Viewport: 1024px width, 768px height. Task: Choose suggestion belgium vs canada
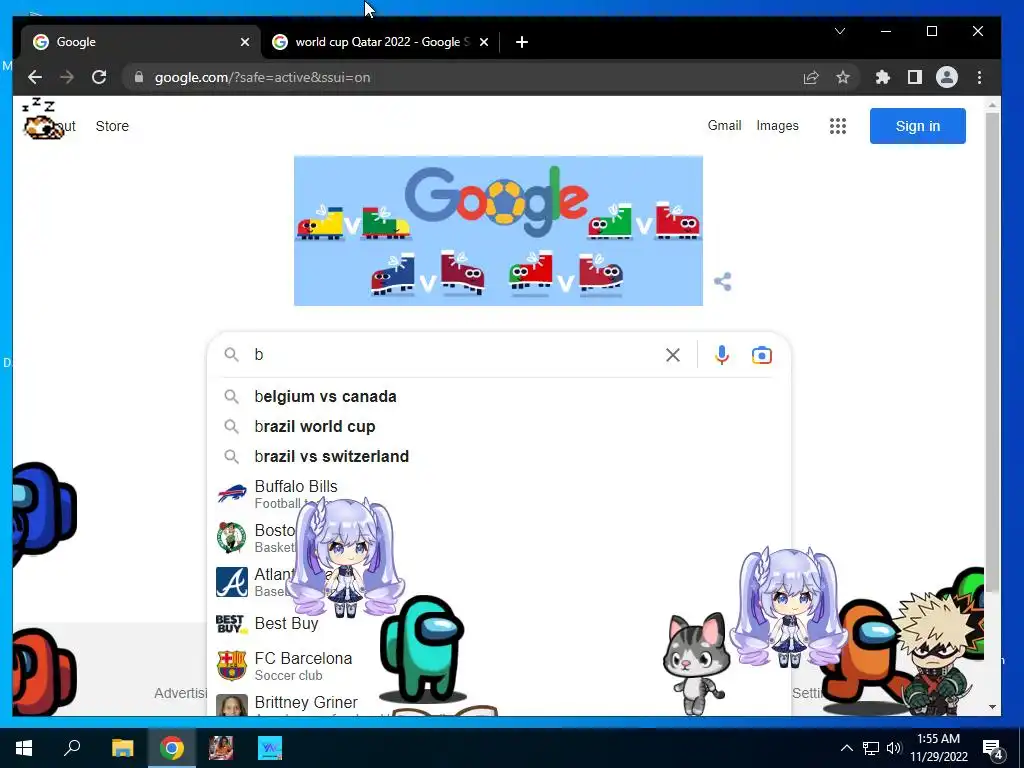tap(498, 396)
